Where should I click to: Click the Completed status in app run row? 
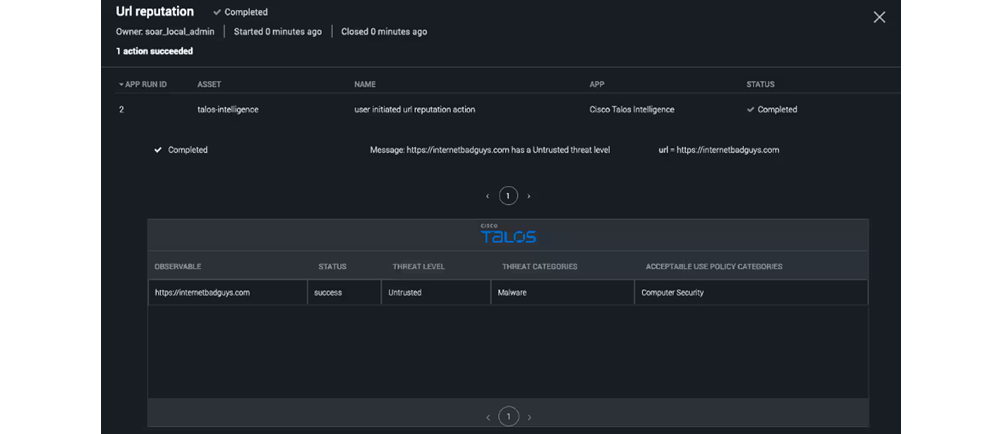[x=772, y=110]
